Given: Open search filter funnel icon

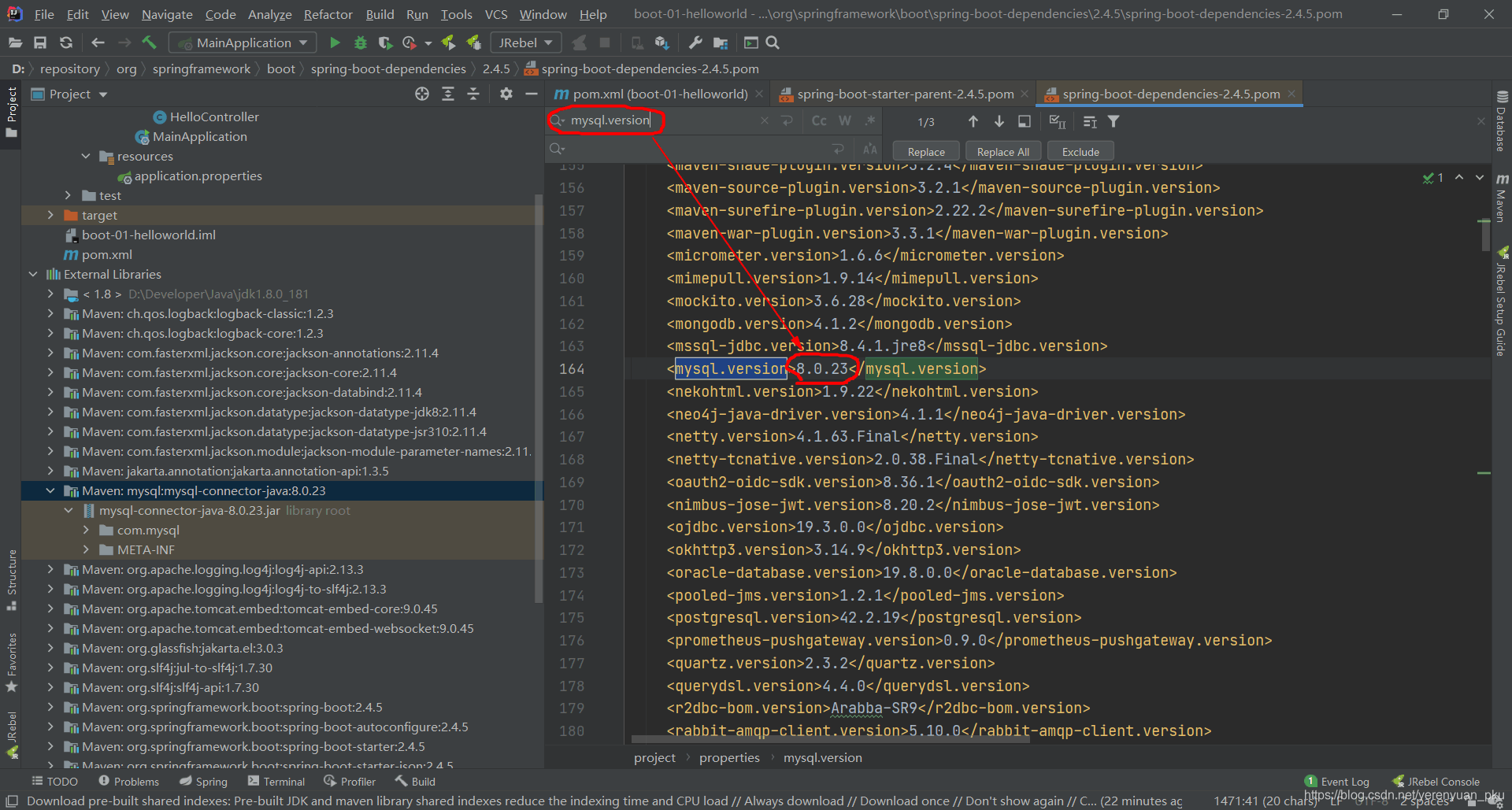Looking at the screenshot, I should click(1114, 121).
